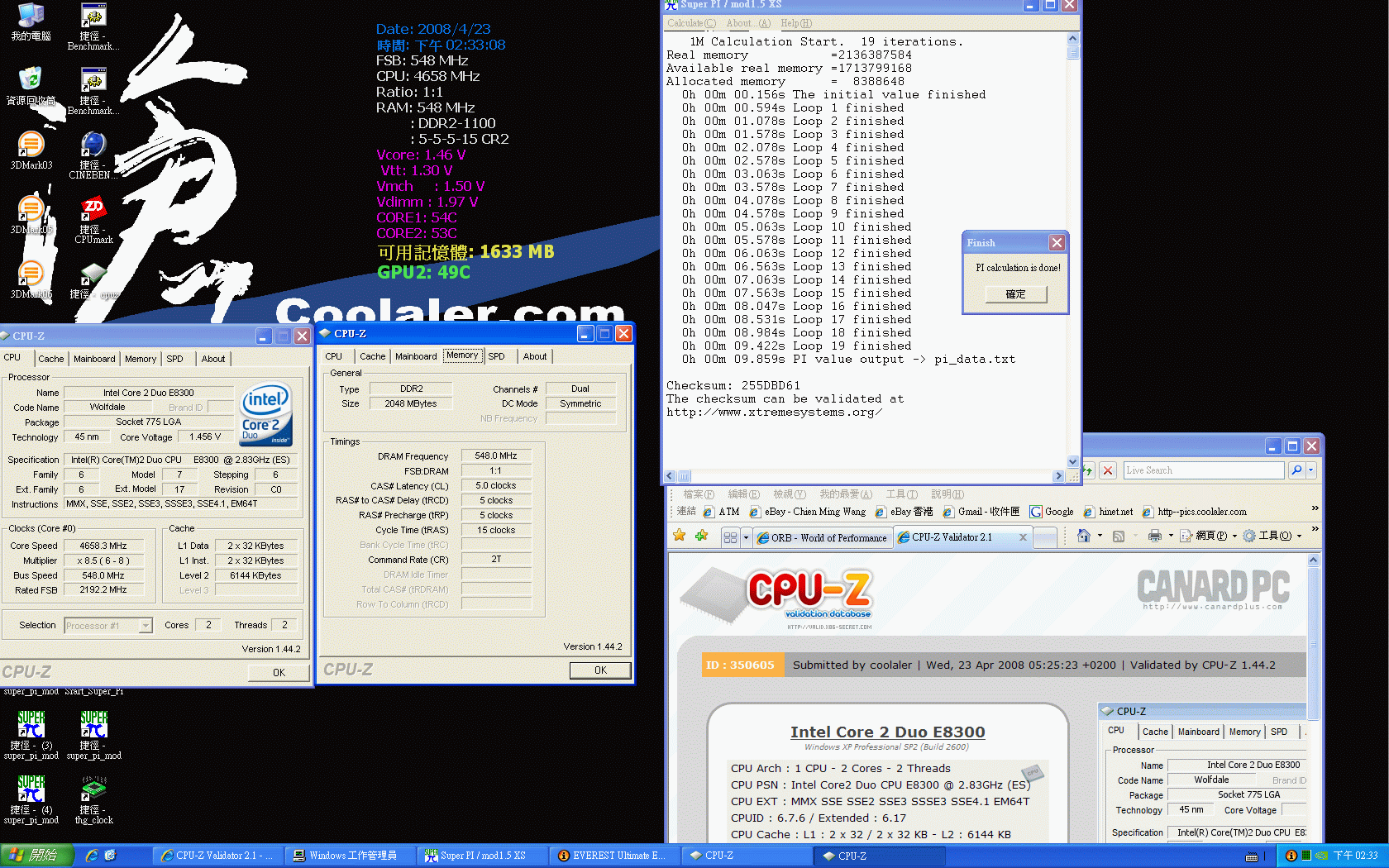Open the eBay 香港 favorites link
Image resolution: width=1389 pixels, height=868 pixels.
click(904, 512)
